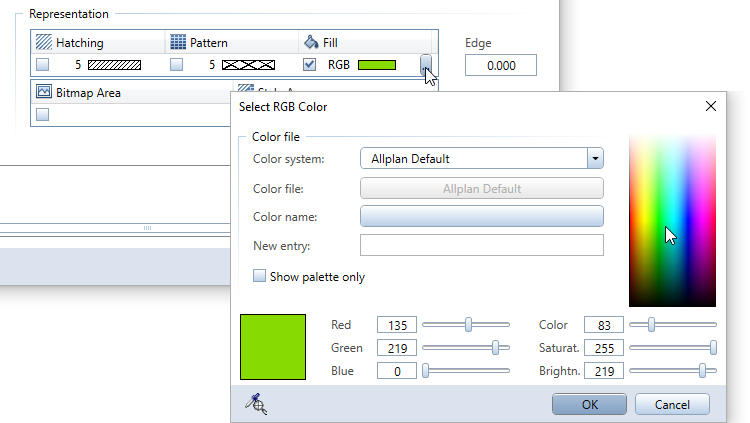Enable the Hatching checkbox

point(43,65)
